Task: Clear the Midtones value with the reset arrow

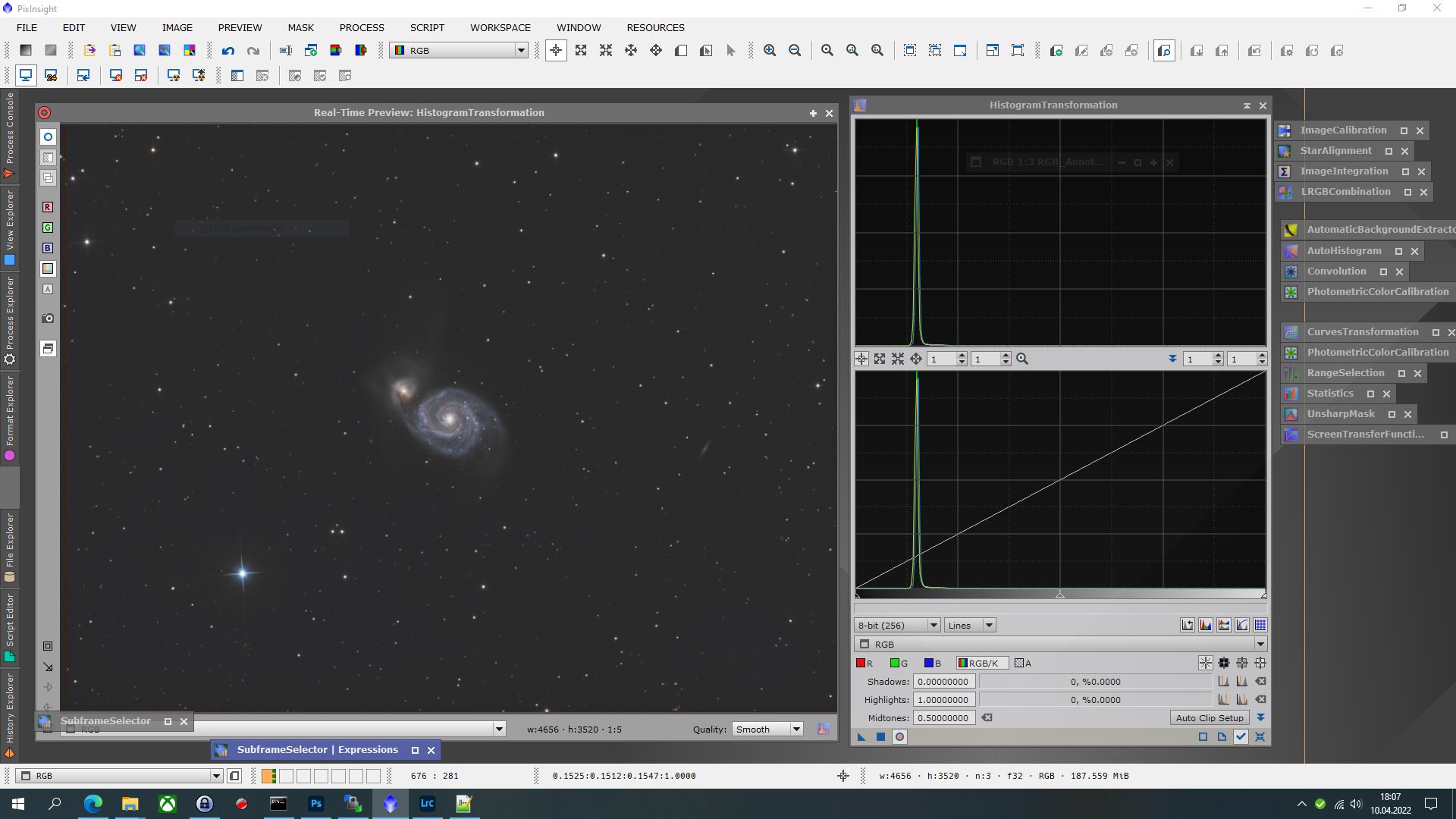Action: tap(987, 717)
